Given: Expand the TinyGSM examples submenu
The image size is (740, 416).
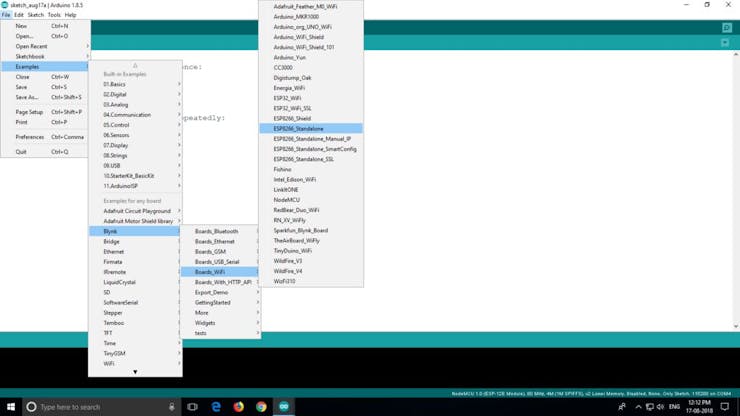Looking at the screenshot, I should click(x=135, y=353).
